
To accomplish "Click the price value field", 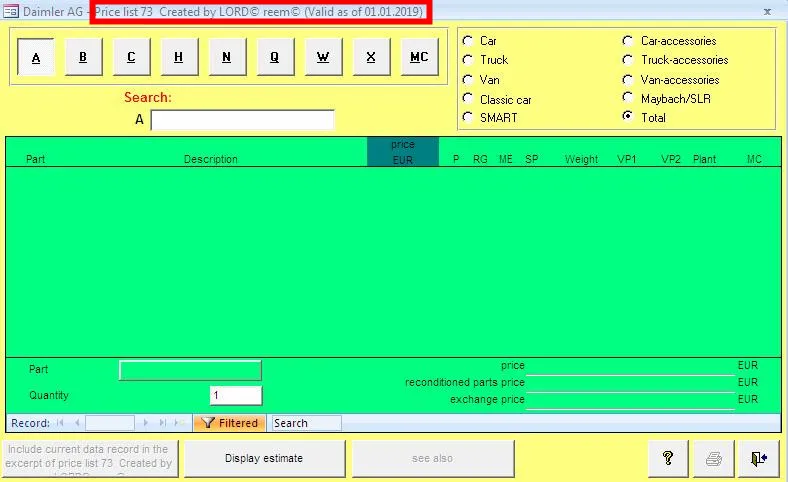I will click(630, 366).
